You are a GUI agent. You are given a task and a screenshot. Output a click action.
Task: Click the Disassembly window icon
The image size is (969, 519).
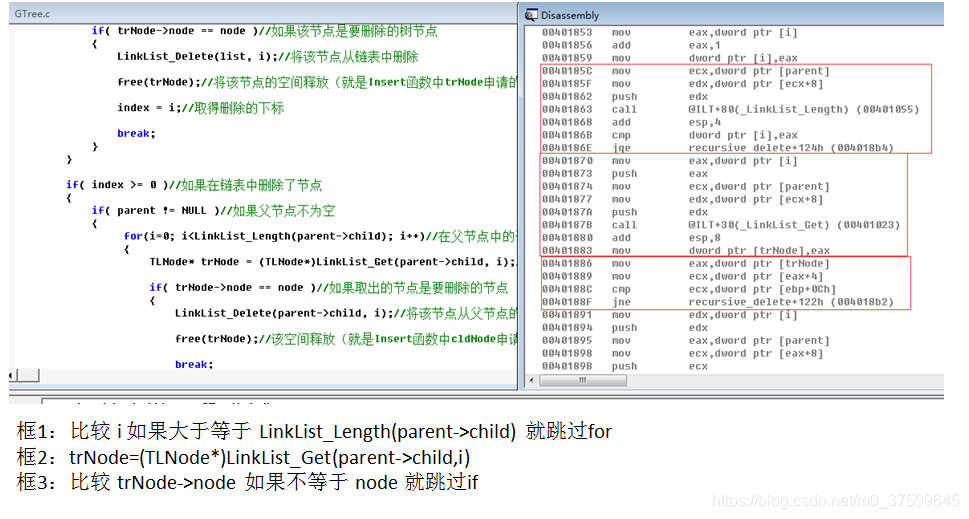pyautogui.click(x=531, y=15)
